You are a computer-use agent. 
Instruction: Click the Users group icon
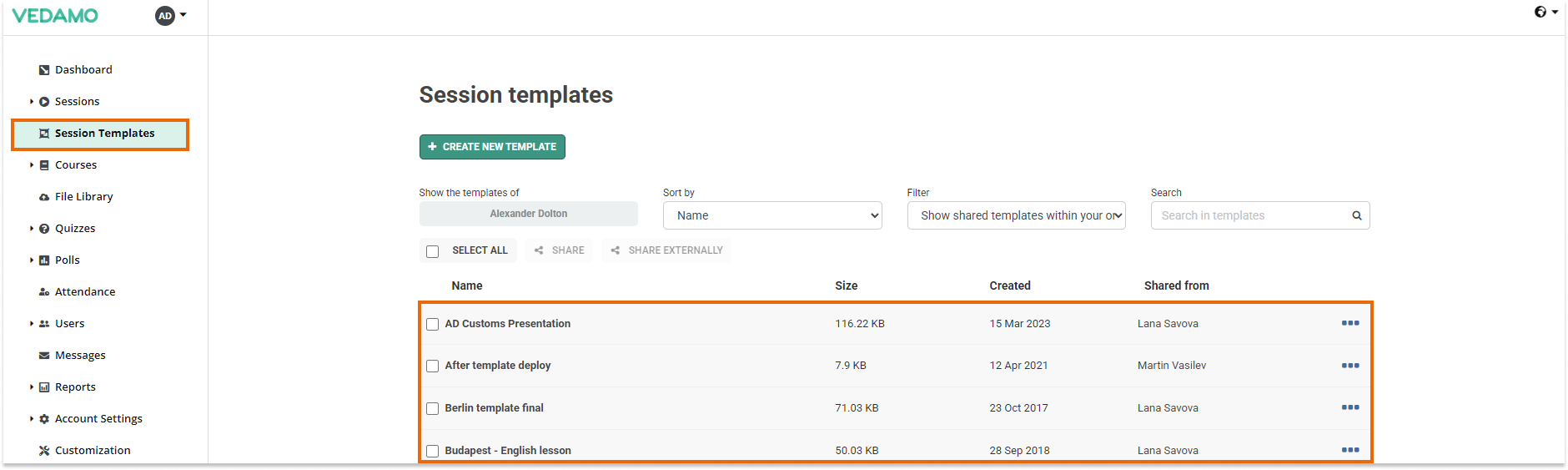[44, 324]
